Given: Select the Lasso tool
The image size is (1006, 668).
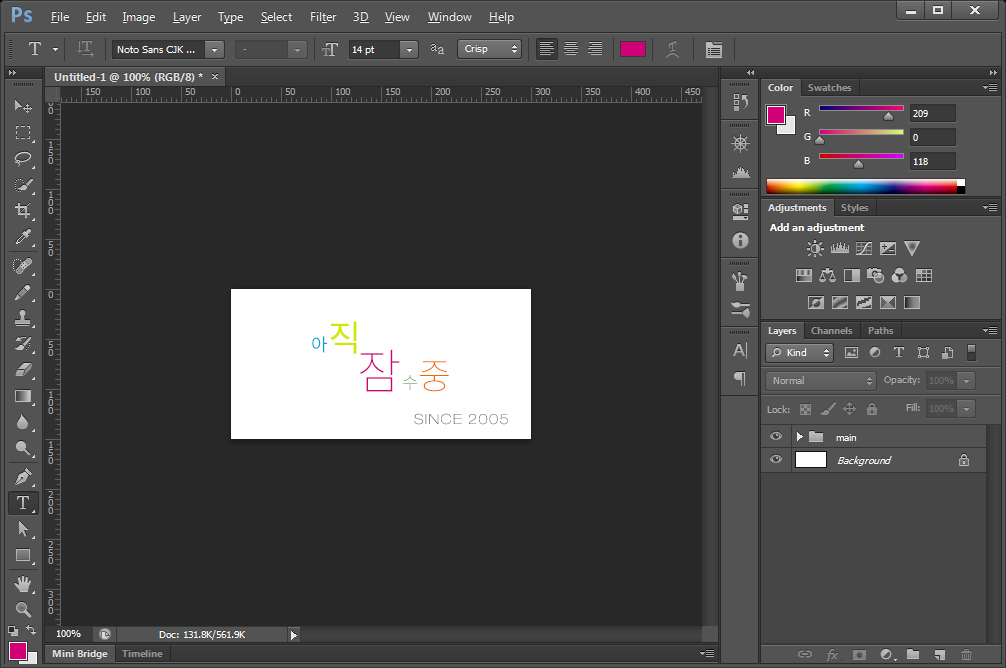Looking at the screenshot, I should 23,159.
